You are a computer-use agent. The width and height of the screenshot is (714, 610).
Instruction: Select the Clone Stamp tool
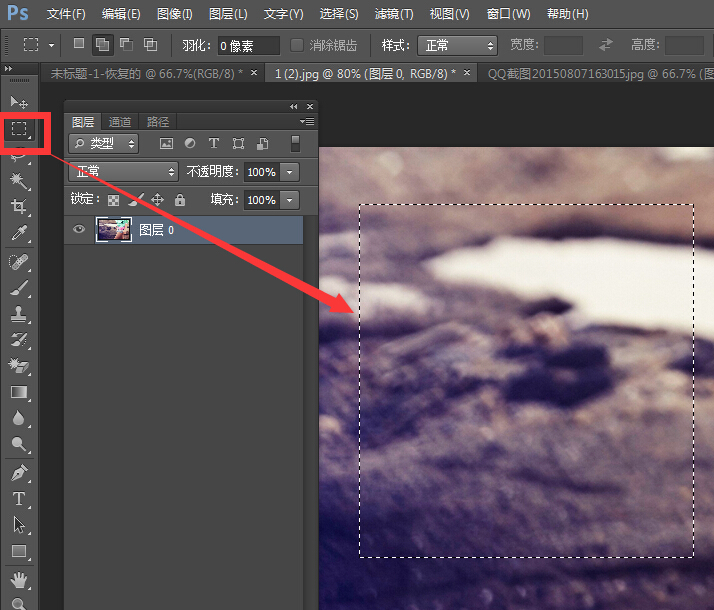pos(19,314)
